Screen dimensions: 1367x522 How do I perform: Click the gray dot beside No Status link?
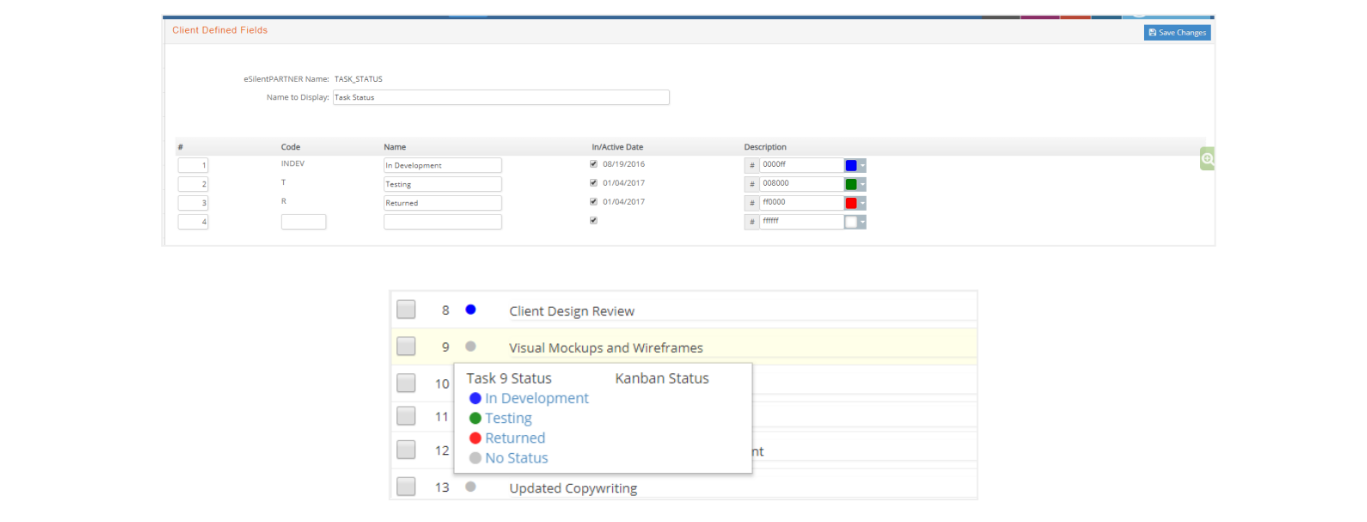pyautogui.click(x=475, y=458)
